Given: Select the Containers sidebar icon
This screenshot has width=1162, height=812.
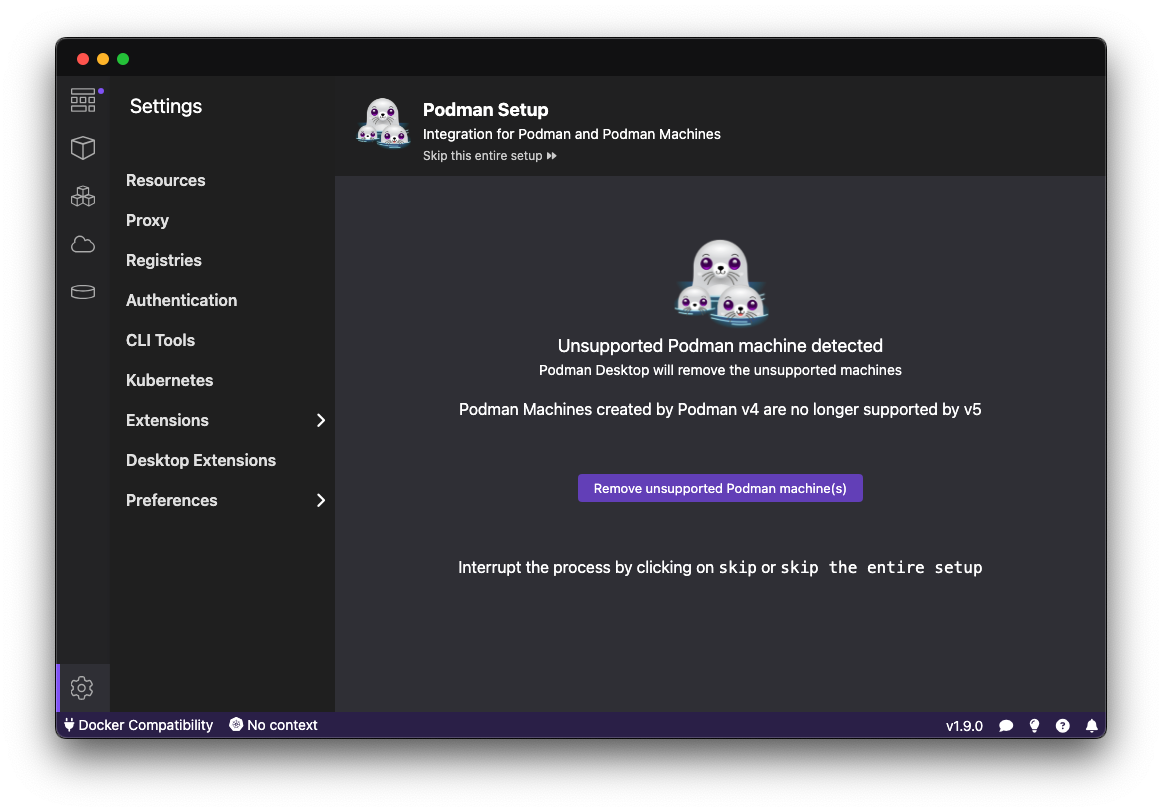Looking at the screenshot, I should click(x=83, y=147).
